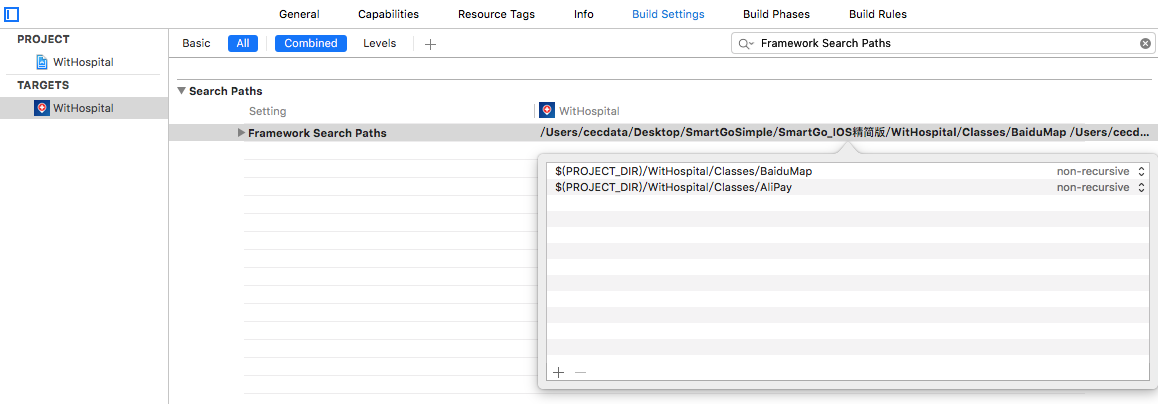This screenshot has height=404, width=1158.
Task: Select WithHospital under PROJECT
Action: point(83,62)
